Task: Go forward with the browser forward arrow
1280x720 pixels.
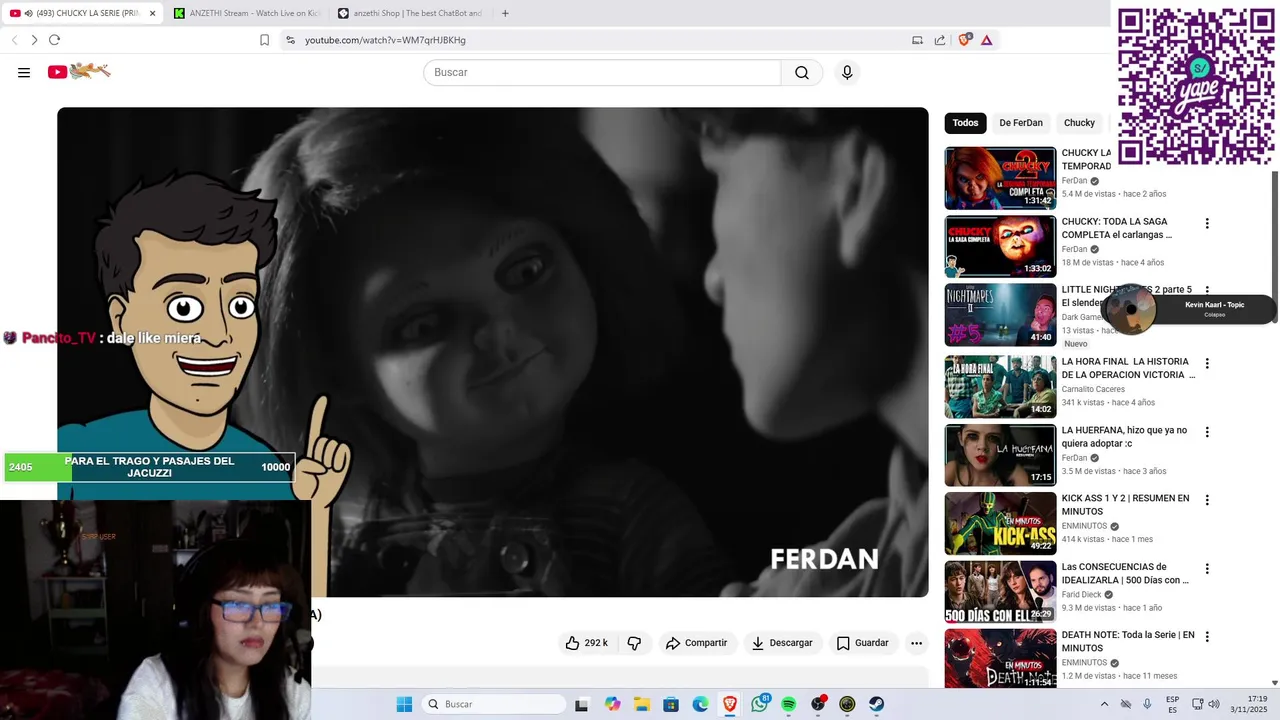Action: tap(34, 40)
